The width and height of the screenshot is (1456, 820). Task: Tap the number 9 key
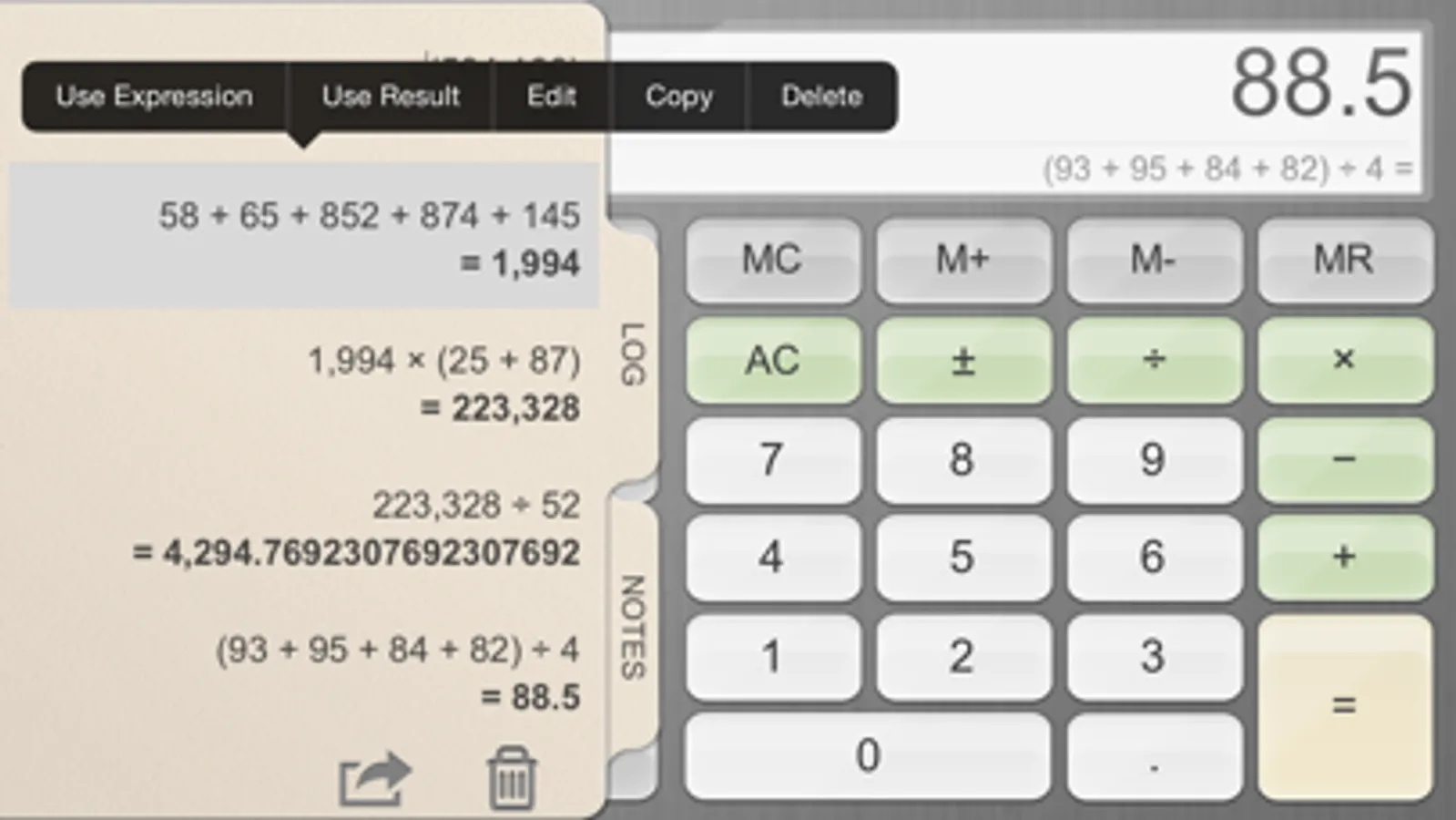pos(1154,459)
